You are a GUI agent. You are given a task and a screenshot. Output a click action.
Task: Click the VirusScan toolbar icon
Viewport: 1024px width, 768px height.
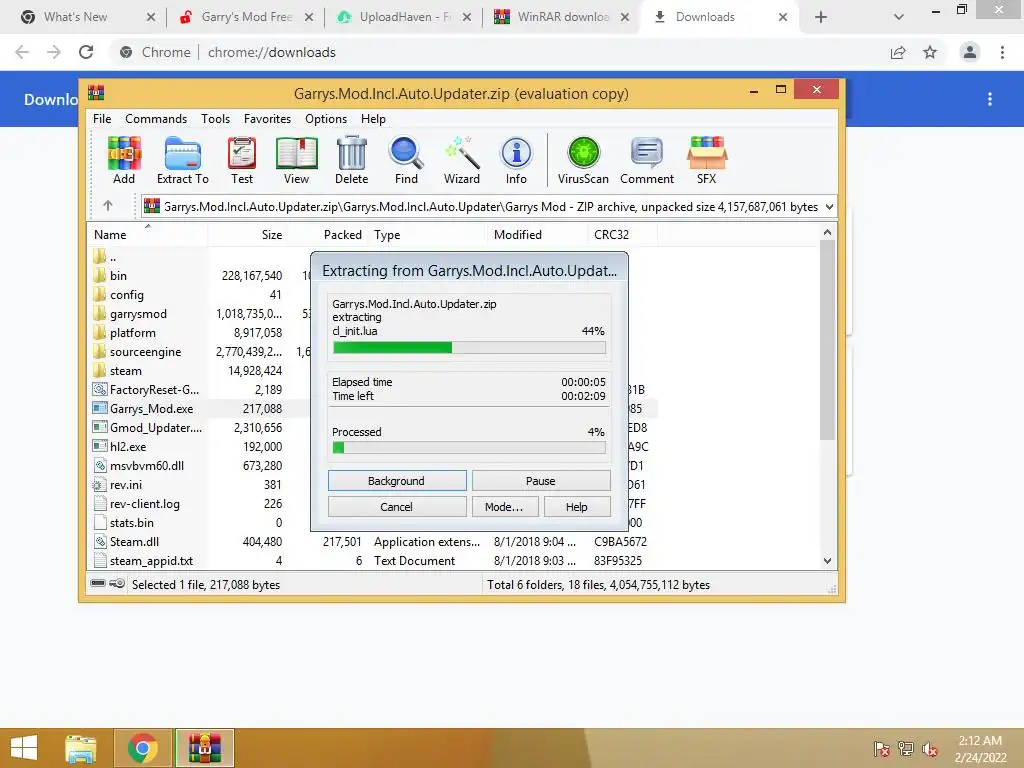[x=583, y=161]
